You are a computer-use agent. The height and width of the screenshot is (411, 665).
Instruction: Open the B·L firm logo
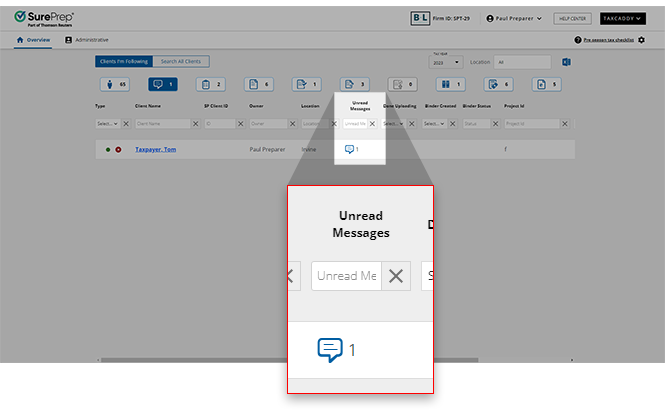420,18
